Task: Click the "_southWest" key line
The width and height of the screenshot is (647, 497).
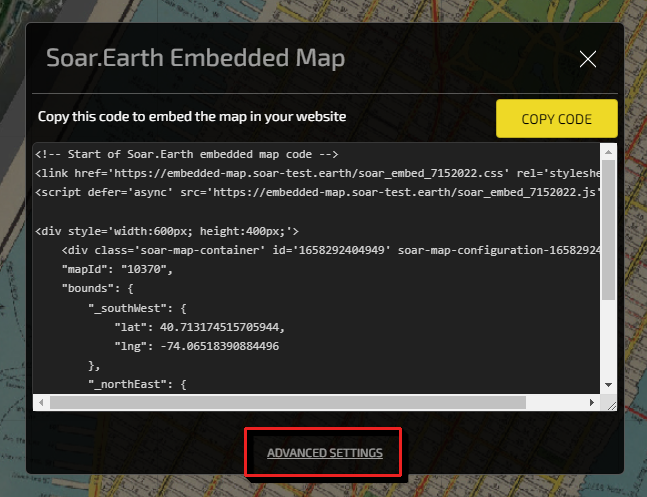Action: pyautogui.click(x=137, y=308)
